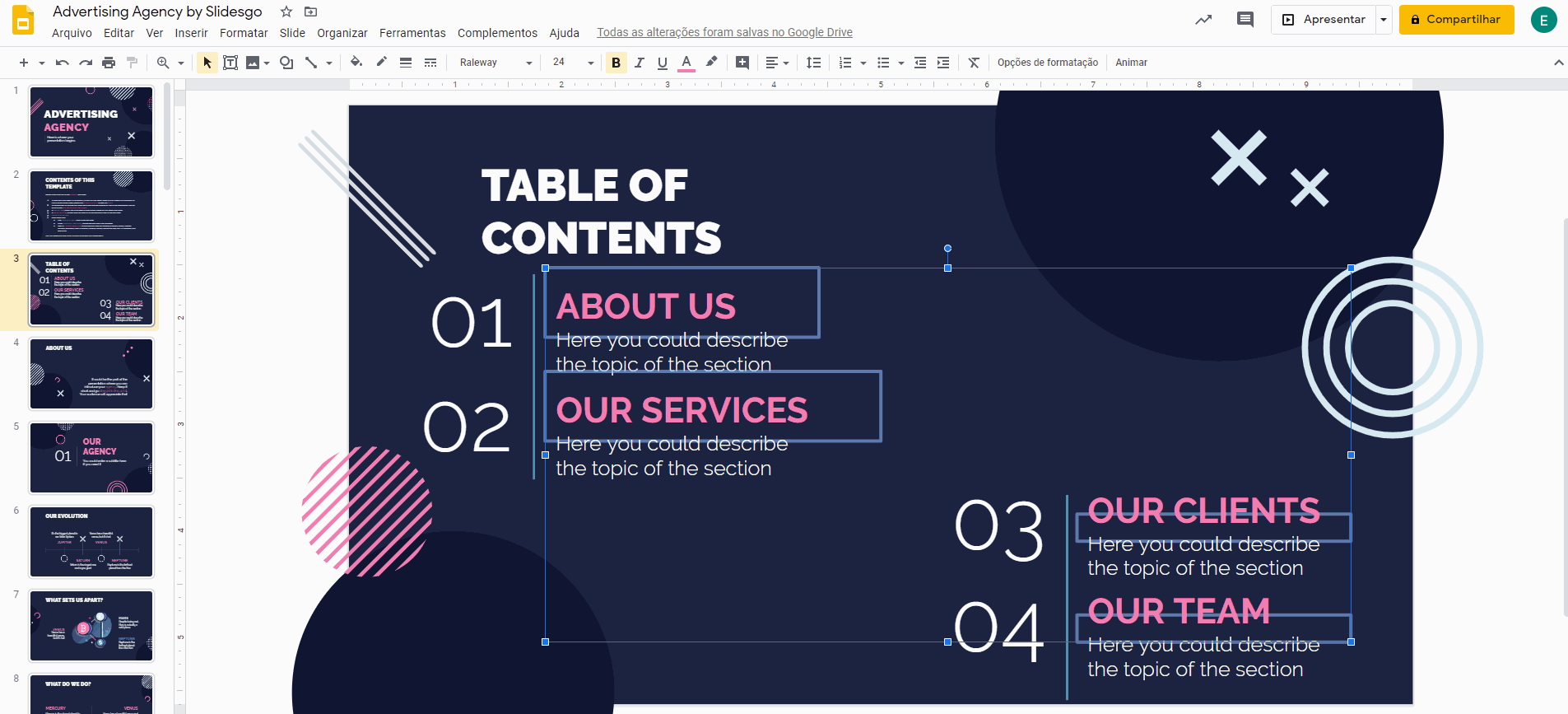Open the new slide layout dropdown arrow
The height and width of the screenshot is (714, 1568).
click(41, 63)
